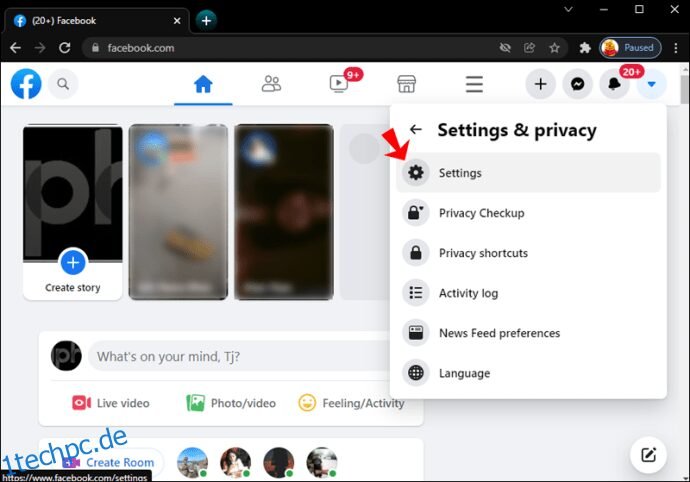Go back from Settings & privacy menu
This screenshot has width=690, height=482.
click(x=415, y=129)
